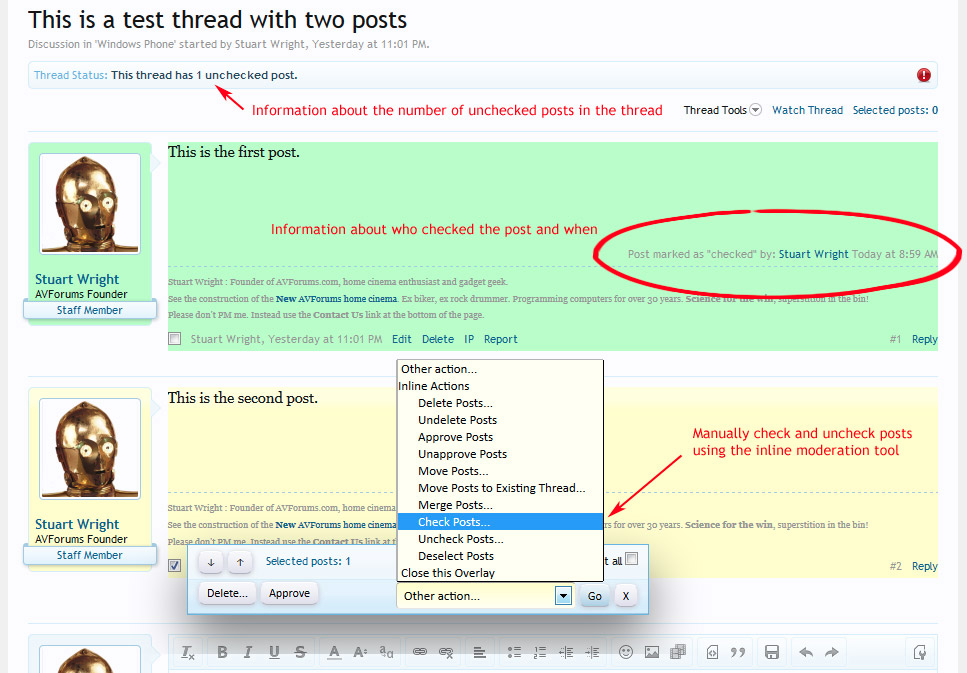The width and height of the screenshot is (967, 673).
Task: Report the first post
Action: (501, 339)
